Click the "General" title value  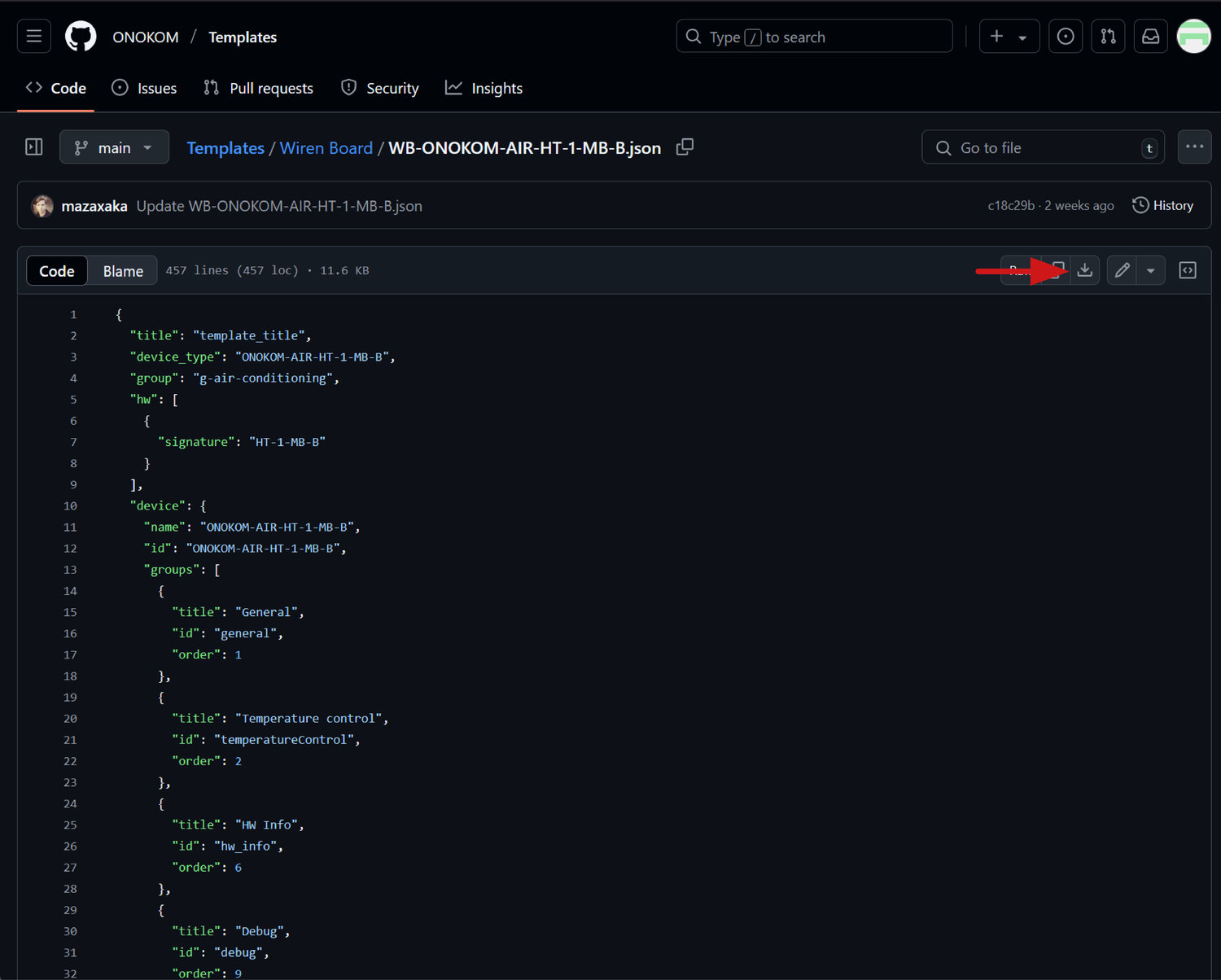[266, 612]
